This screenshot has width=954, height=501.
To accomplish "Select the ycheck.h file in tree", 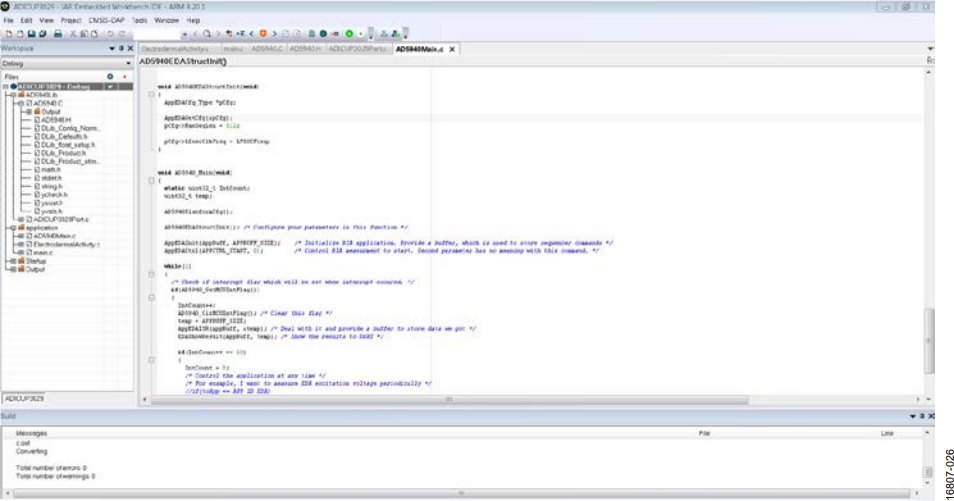I will coord(54,195).
